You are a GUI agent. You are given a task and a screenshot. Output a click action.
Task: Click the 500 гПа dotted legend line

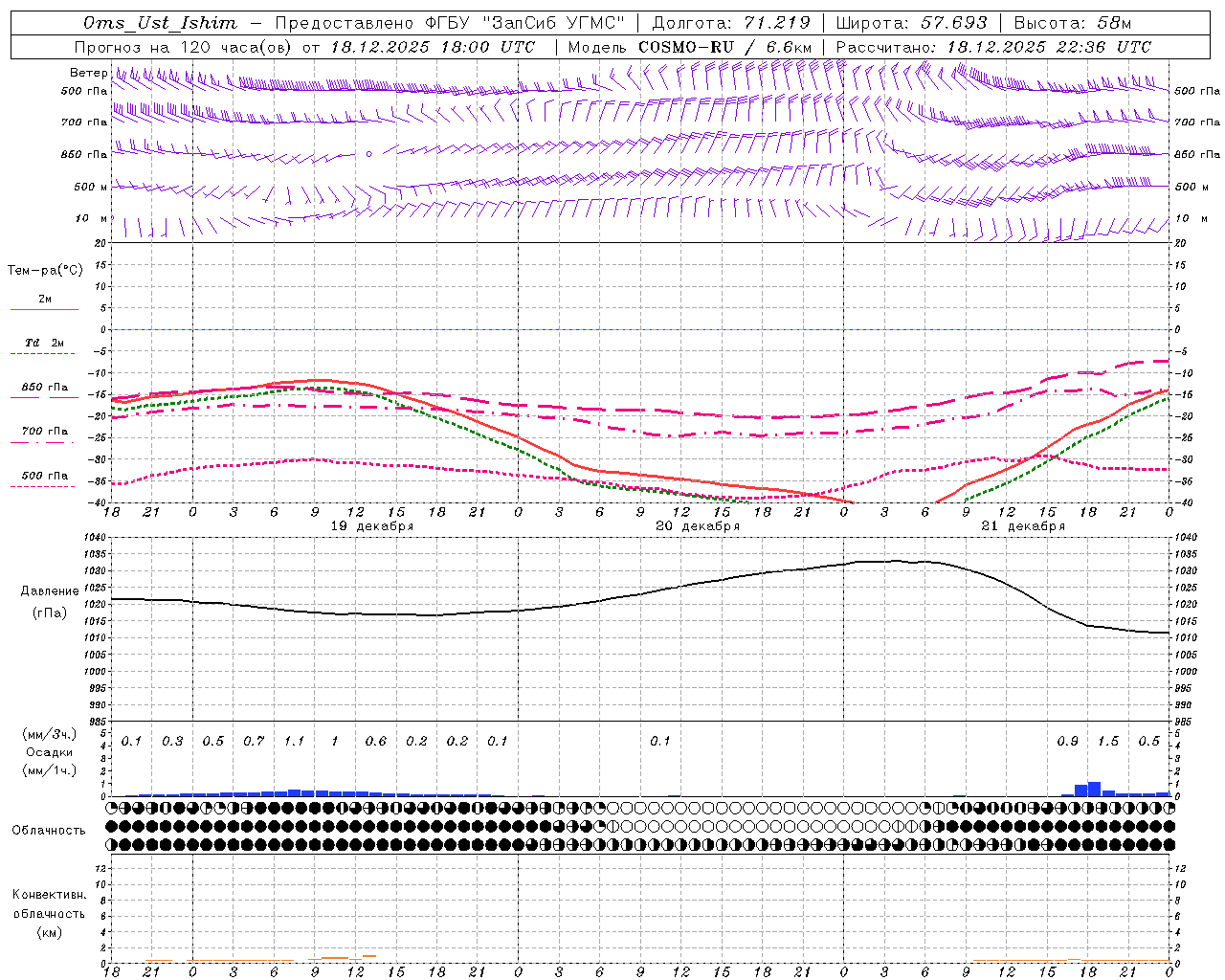[44, 486]
